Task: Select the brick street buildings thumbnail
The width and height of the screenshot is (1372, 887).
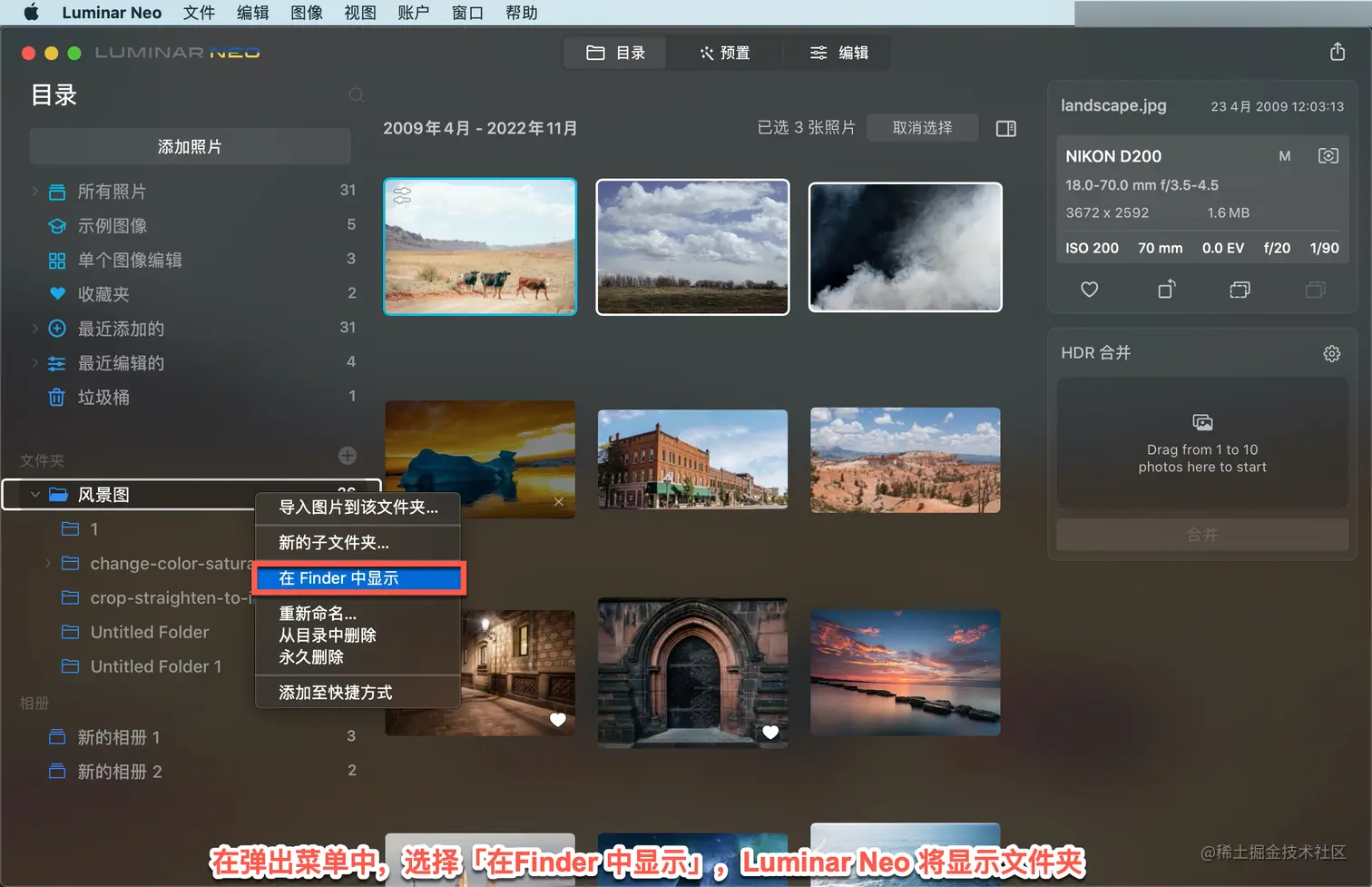Action: 692,459
